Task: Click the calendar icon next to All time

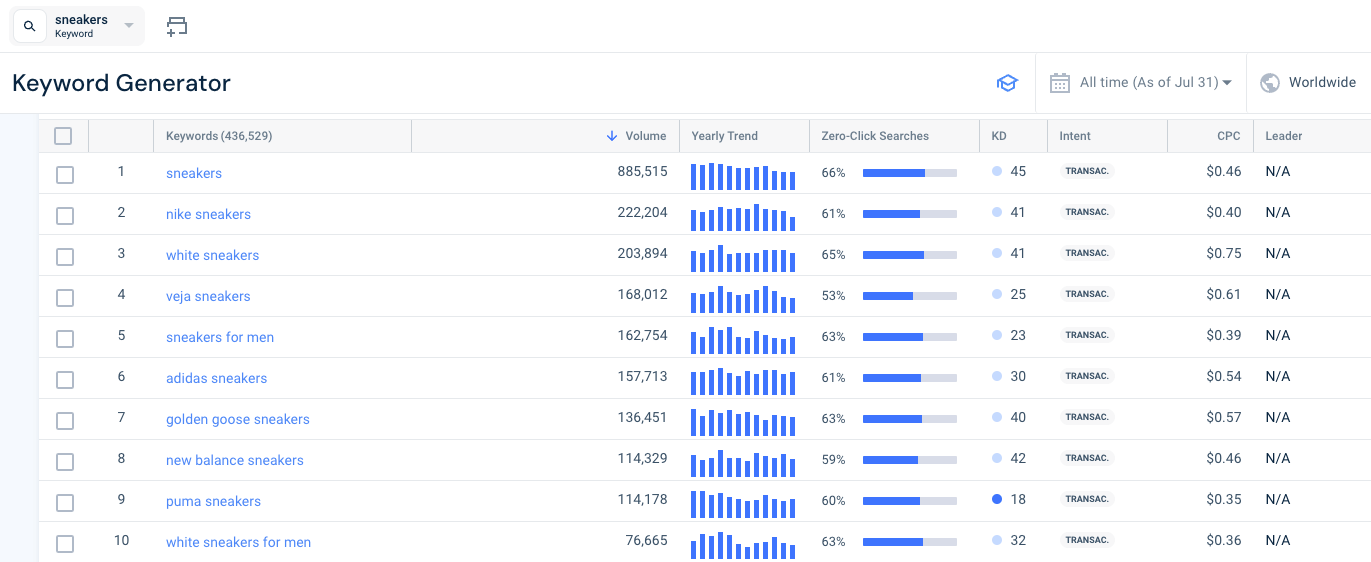Action: point(1060,83)
